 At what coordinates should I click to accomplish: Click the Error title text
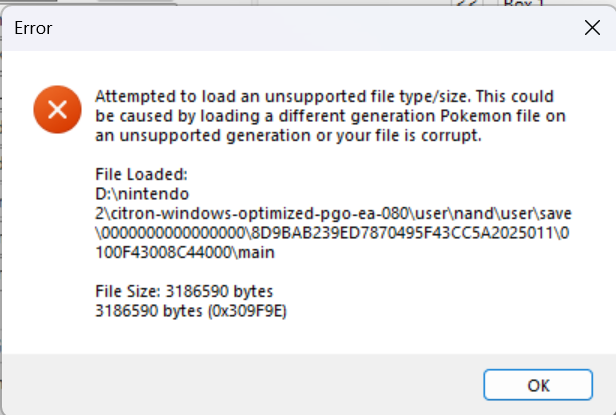33,29
